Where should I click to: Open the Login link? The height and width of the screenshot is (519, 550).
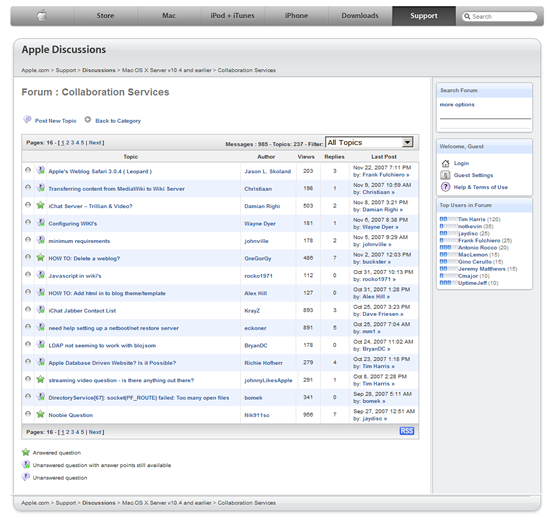click(x=461, y=163)
